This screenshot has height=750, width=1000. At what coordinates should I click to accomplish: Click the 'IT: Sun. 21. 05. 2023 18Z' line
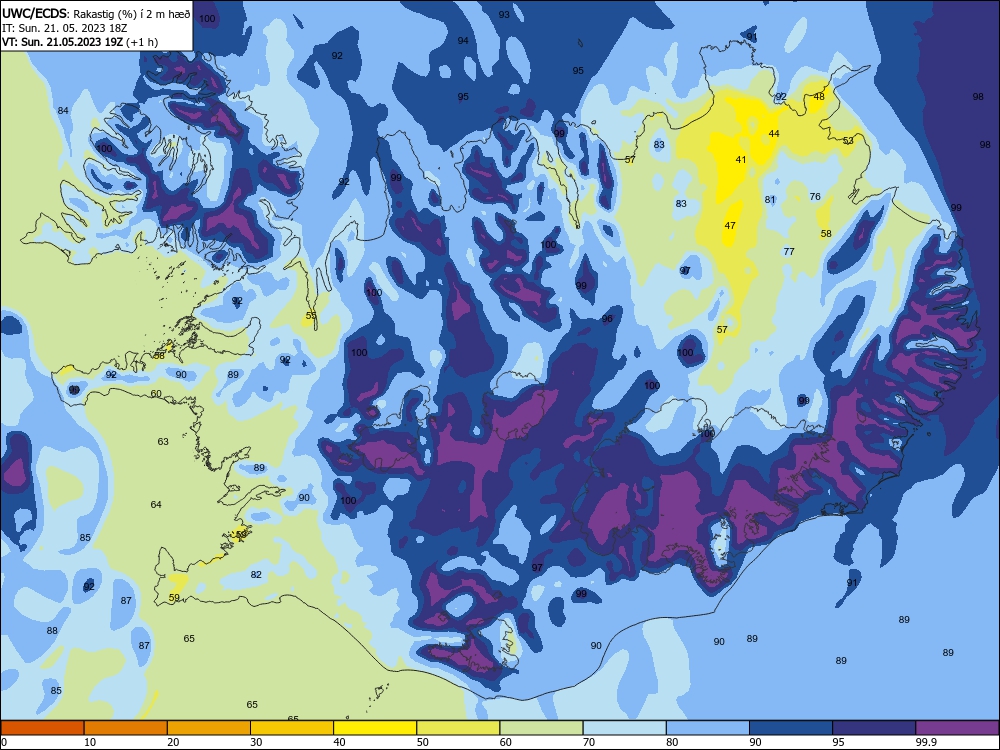pyautogui.click(x=64, y=28)
